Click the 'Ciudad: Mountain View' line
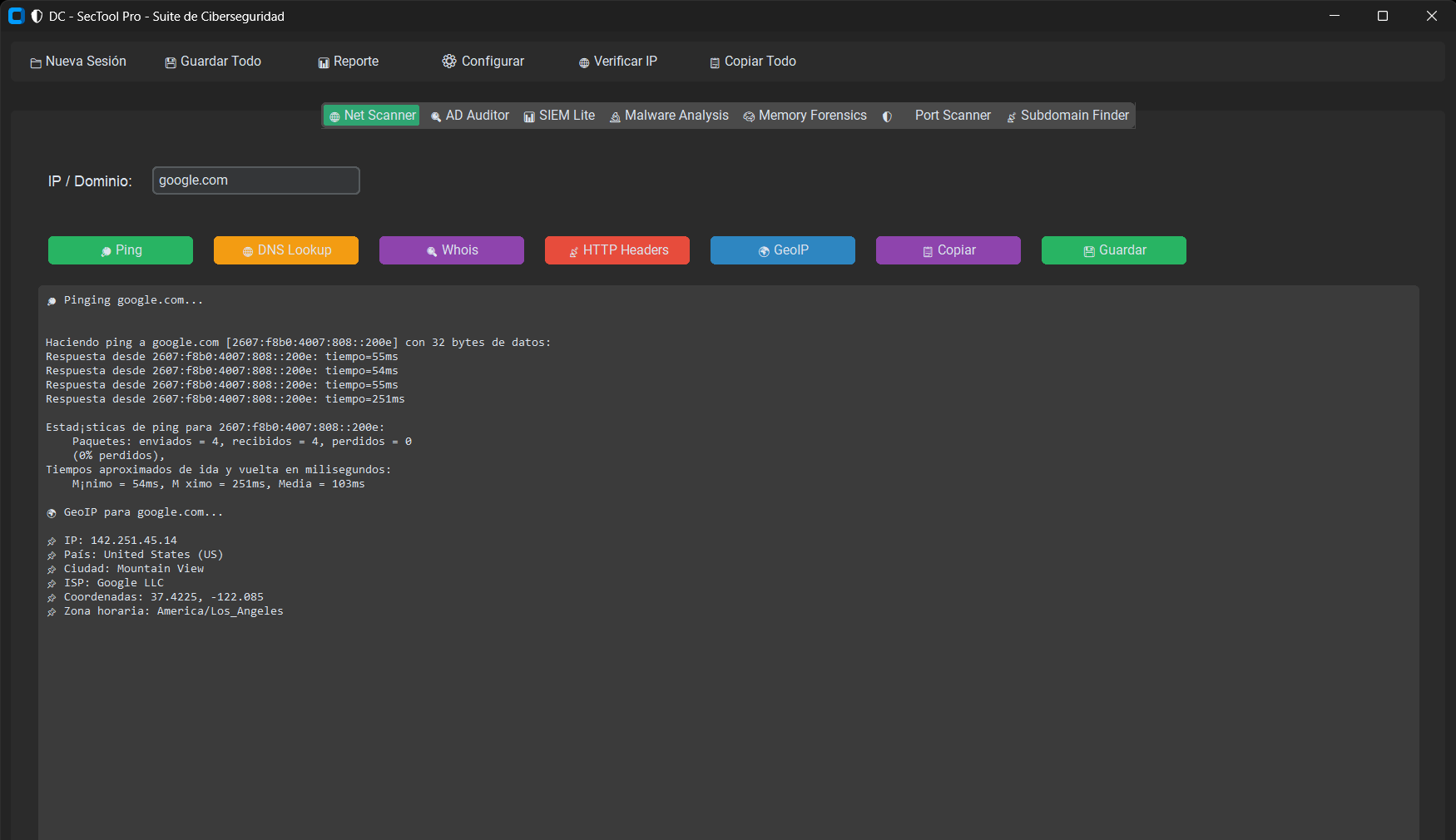 coord(125,569)
